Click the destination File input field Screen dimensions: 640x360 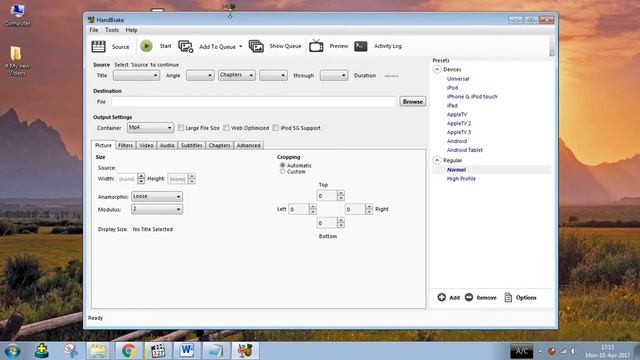coord(253,102)
